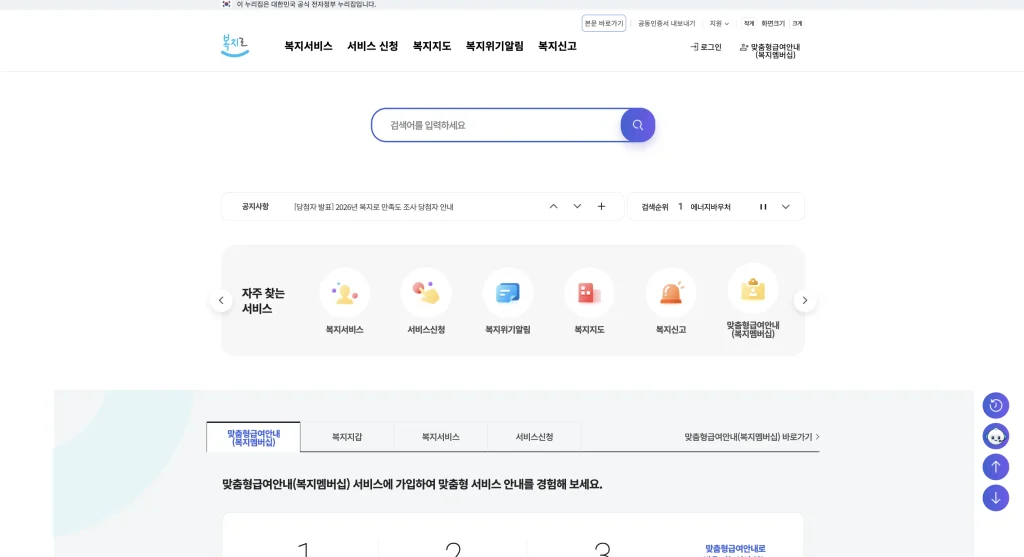The height and width of the screenshot is (557, 1024).
Task: Slide frequent services left with previous arrow
Action: [x=221, y=300]
